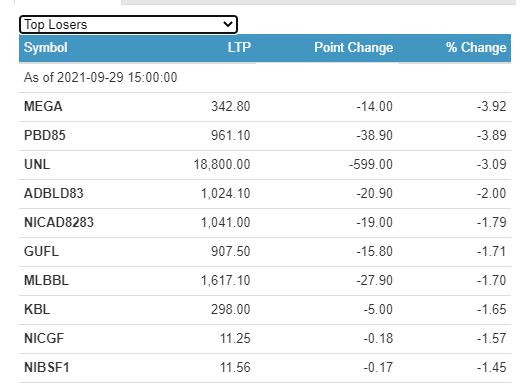
Task: Select MLBBL symbol link
Action: [46, 281]
